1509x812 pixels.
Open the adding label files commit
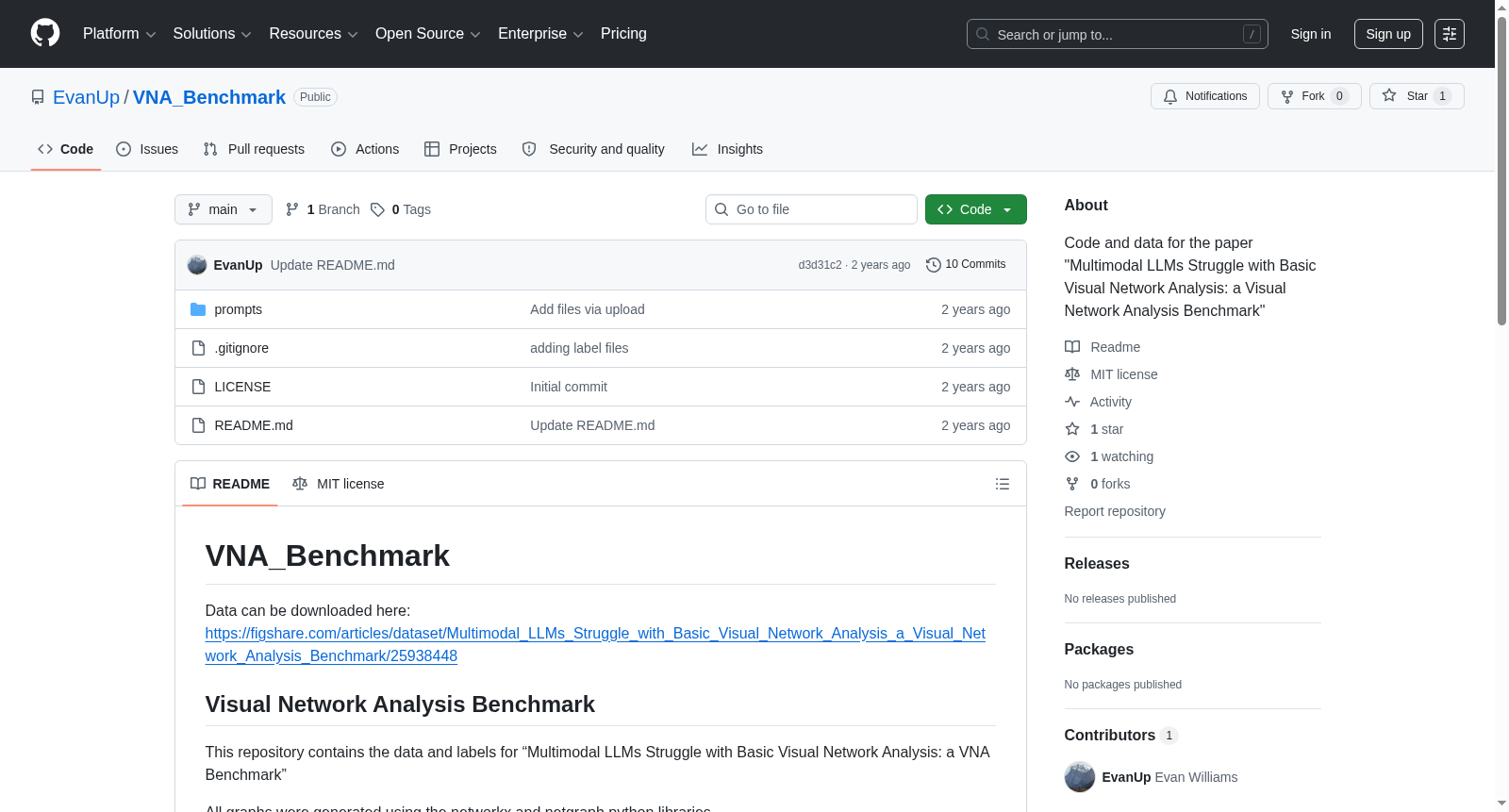click(x=579, y=348)
